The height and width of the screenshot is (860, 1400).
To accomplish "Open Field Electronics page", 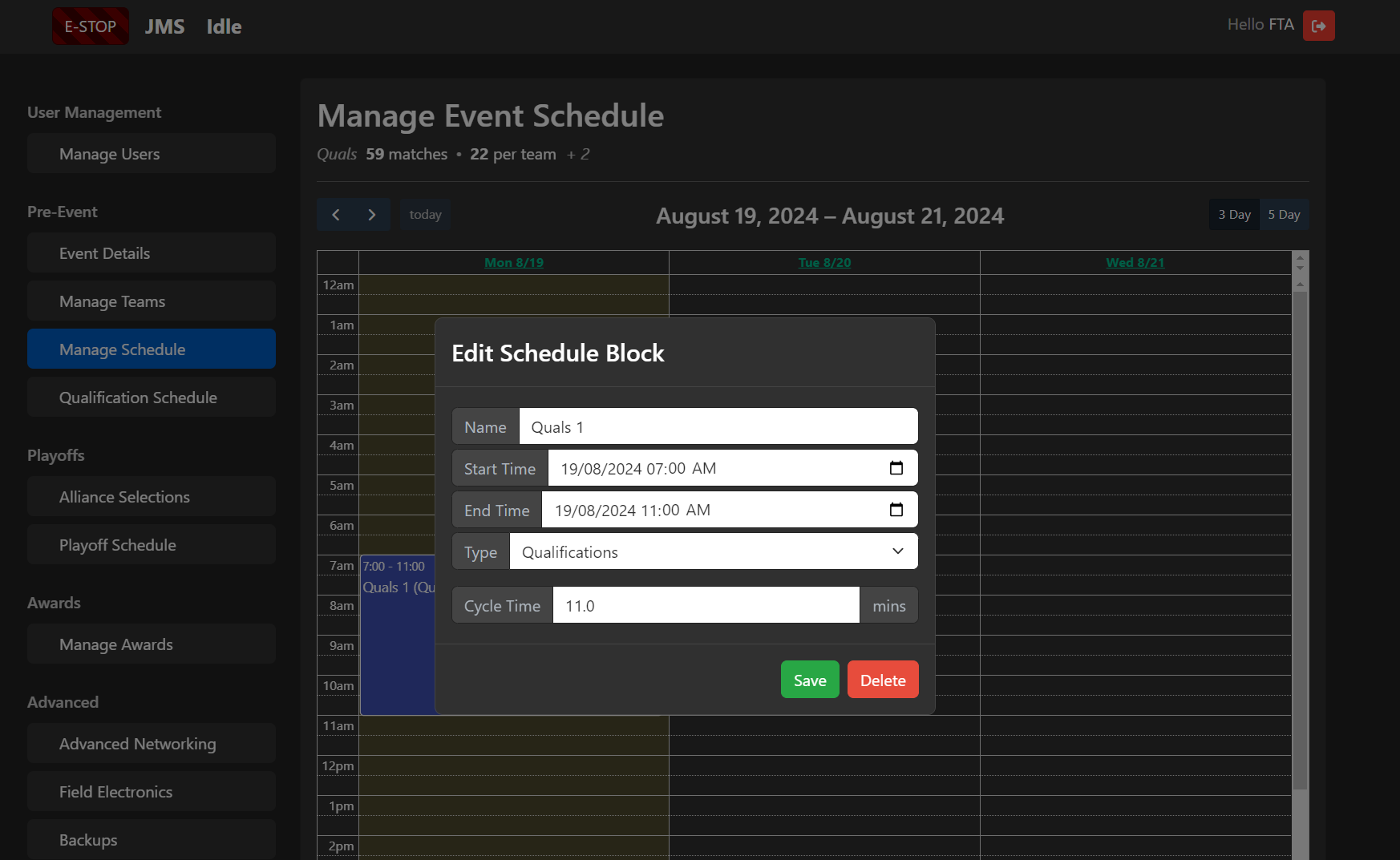I will pos(152,792).
